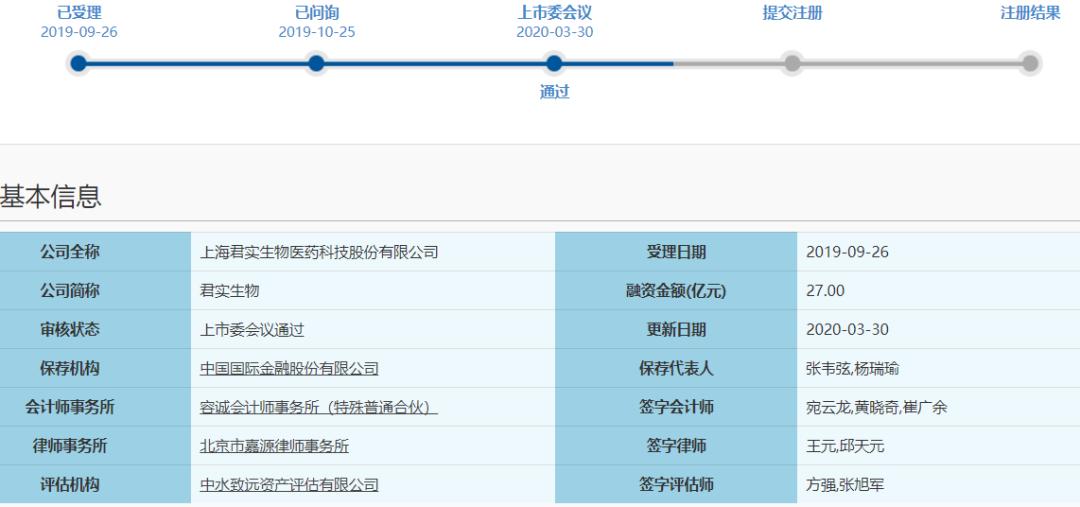Click the 签字律师 header cell
Image resolution: width=1080 pixels, height=507 pixels.
676,446
